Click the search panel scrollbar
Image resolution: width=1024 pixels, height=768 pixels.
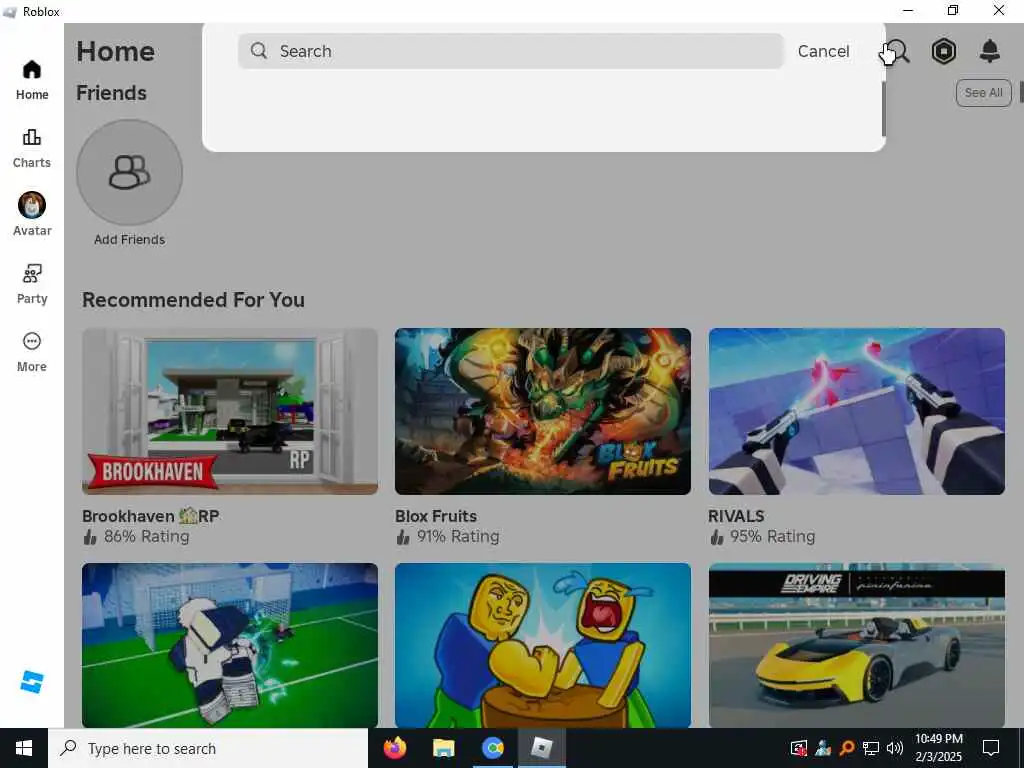[x=884, y=108]
